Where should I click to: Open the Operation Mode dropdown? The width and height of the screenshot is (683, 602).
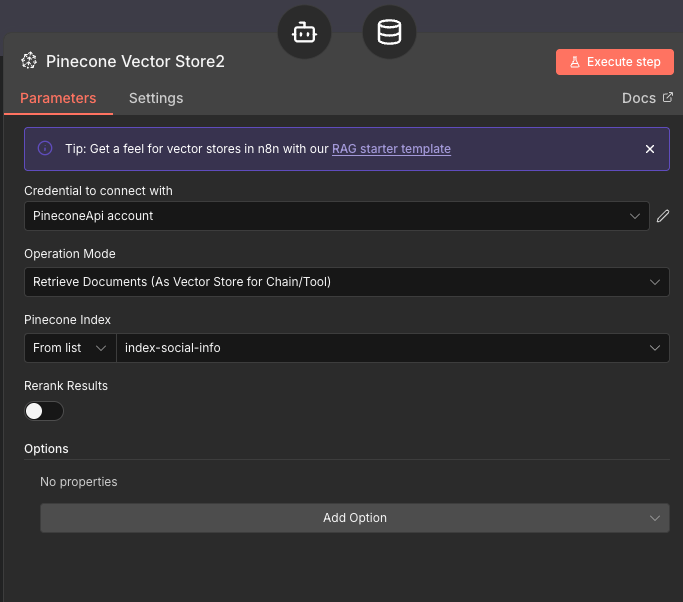(x=347, y=282)
